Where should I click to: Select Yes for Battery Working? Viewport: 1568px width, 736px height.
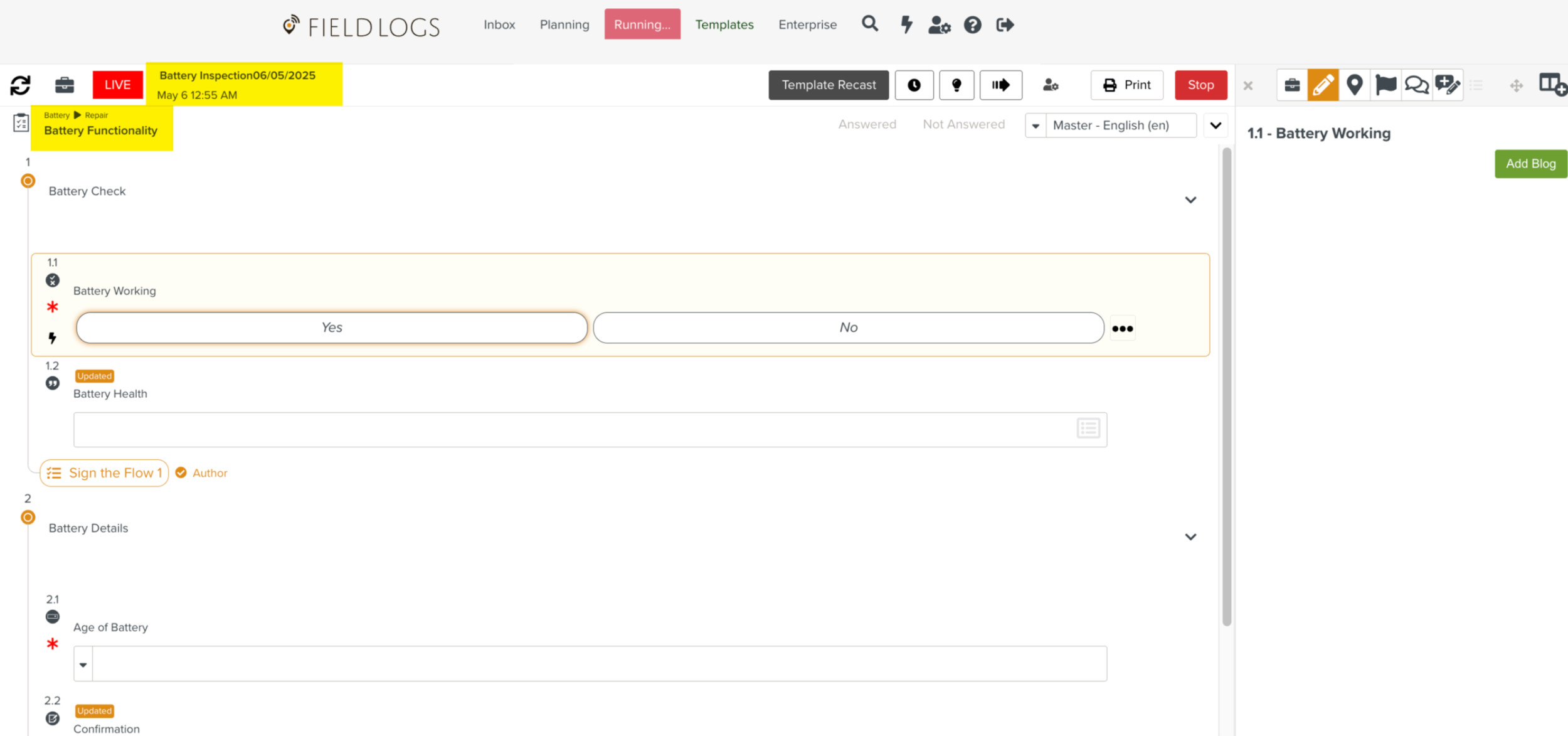point(331,328)
